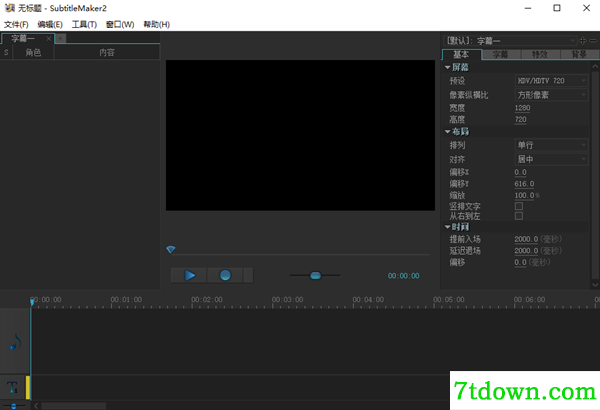
Task: Remove the style with minus icon
Action: [x=593, y=41]
